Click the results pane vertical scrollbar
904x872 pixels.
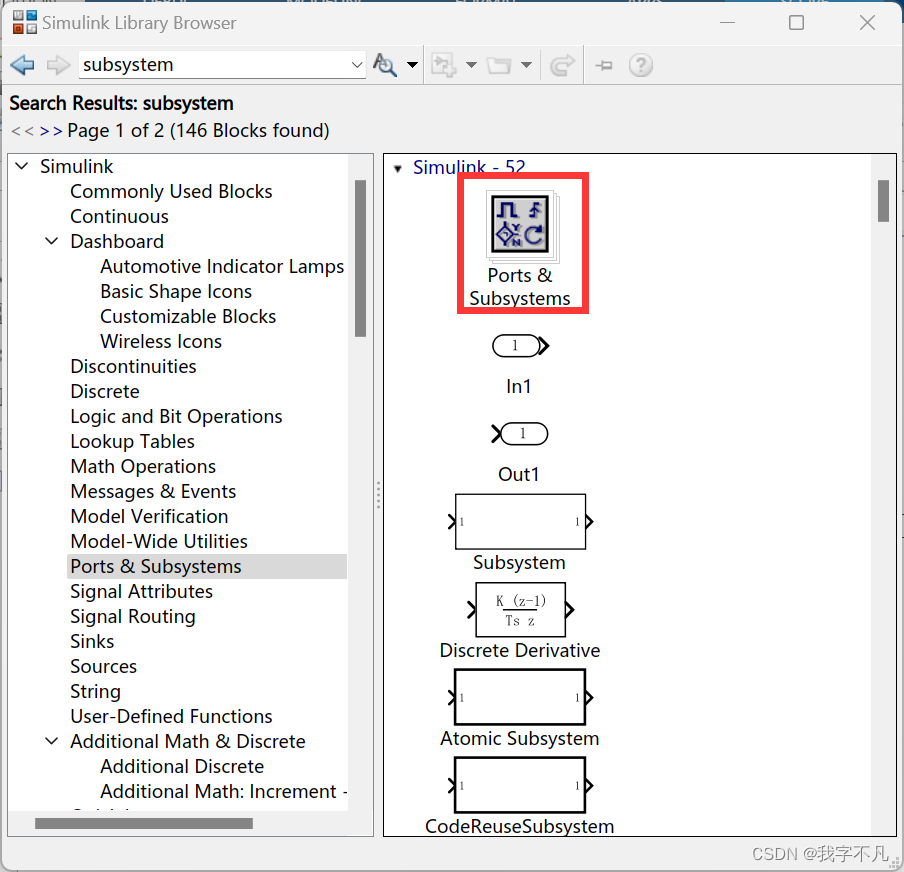pyautogui.click(x=883, y=201)
